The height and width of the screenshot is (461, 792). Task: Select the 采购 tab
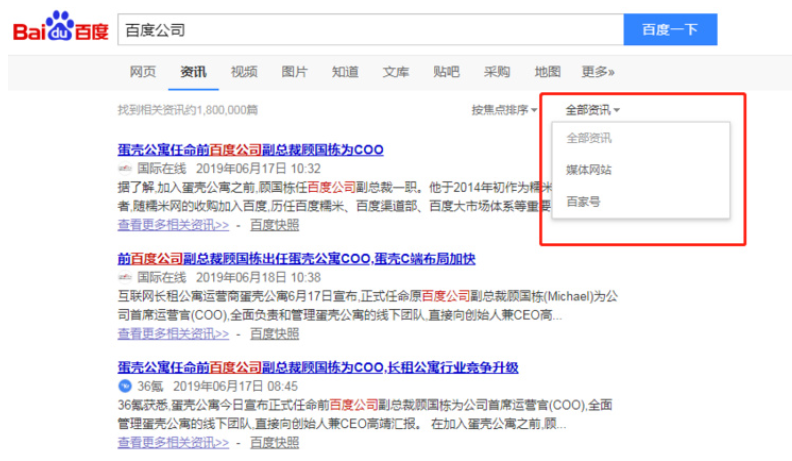click(x=497, y=72)
